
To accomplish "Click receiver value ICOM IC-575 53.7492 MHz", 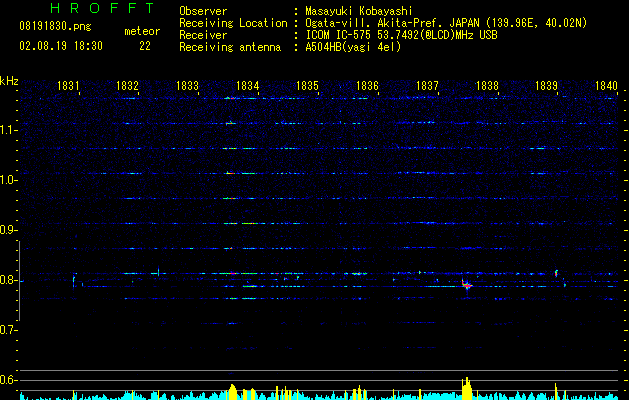I will (x=401, y=35).
